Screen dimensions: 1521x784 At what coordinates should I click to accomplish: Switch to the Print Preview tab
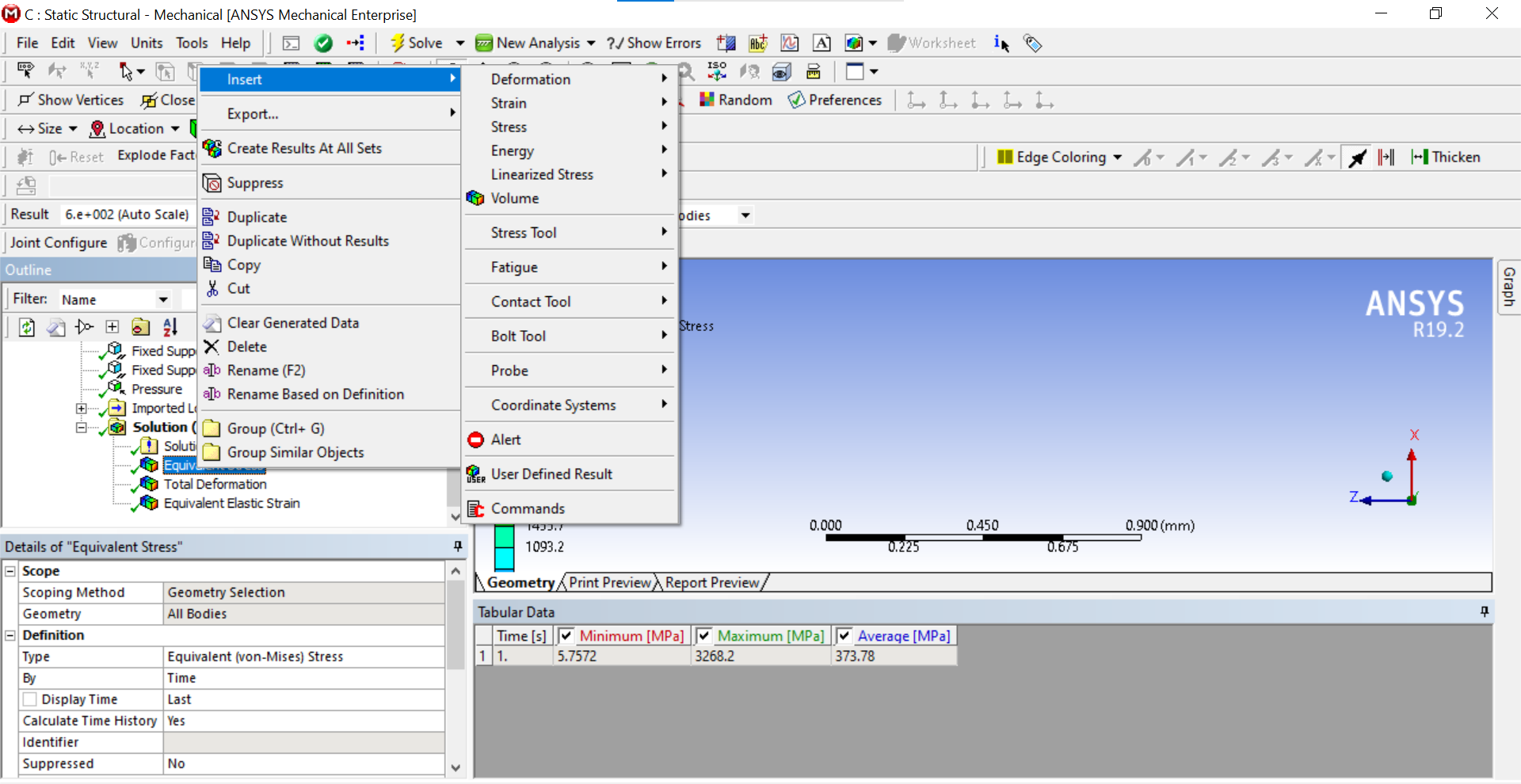point(609,583)
